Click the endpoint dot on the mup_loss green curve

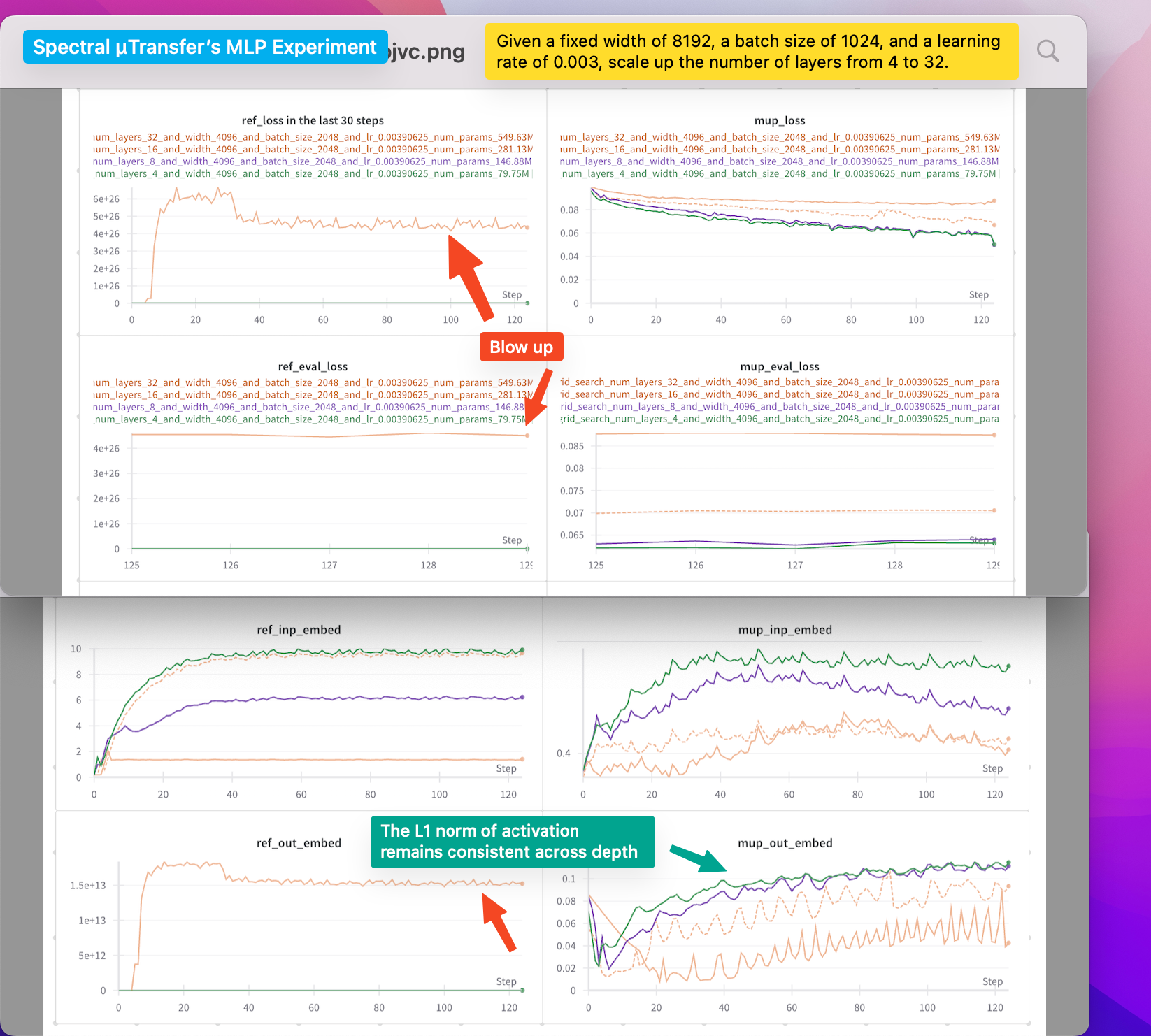(993, 245)
